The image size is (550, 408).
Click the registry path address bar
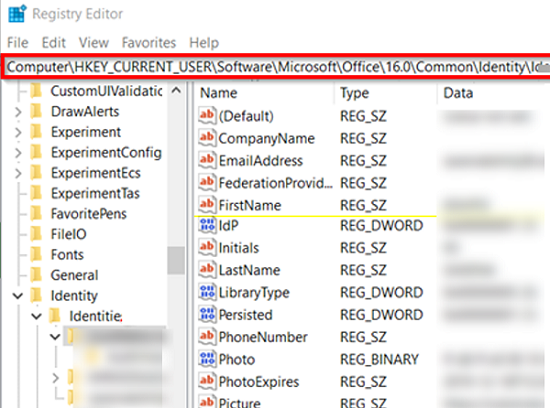[x=277, y=67]
